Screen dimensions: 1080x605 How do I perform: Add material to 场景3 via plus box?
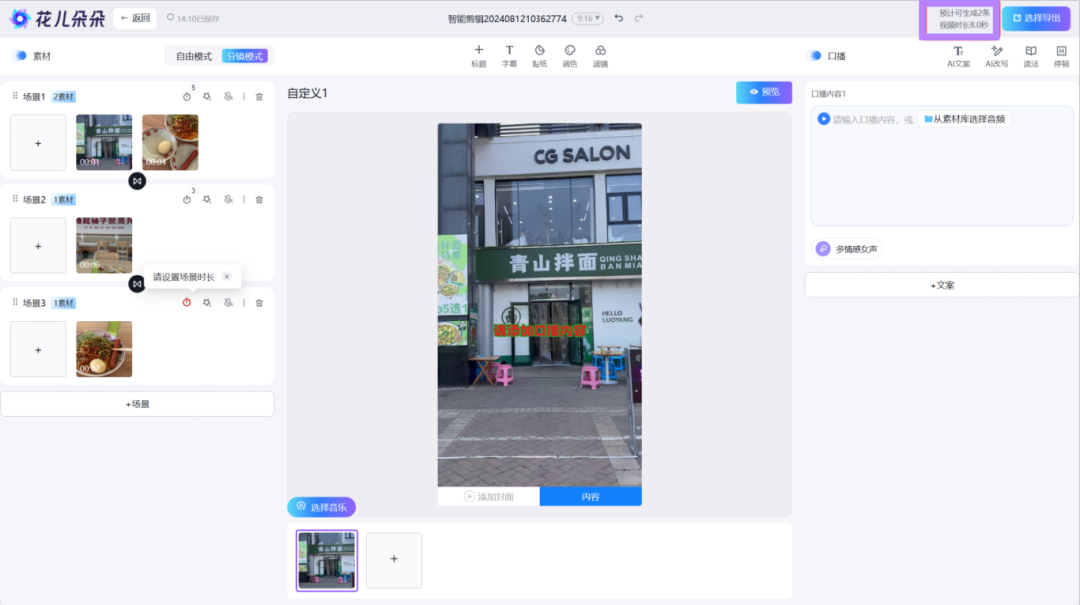pos(38,349)
